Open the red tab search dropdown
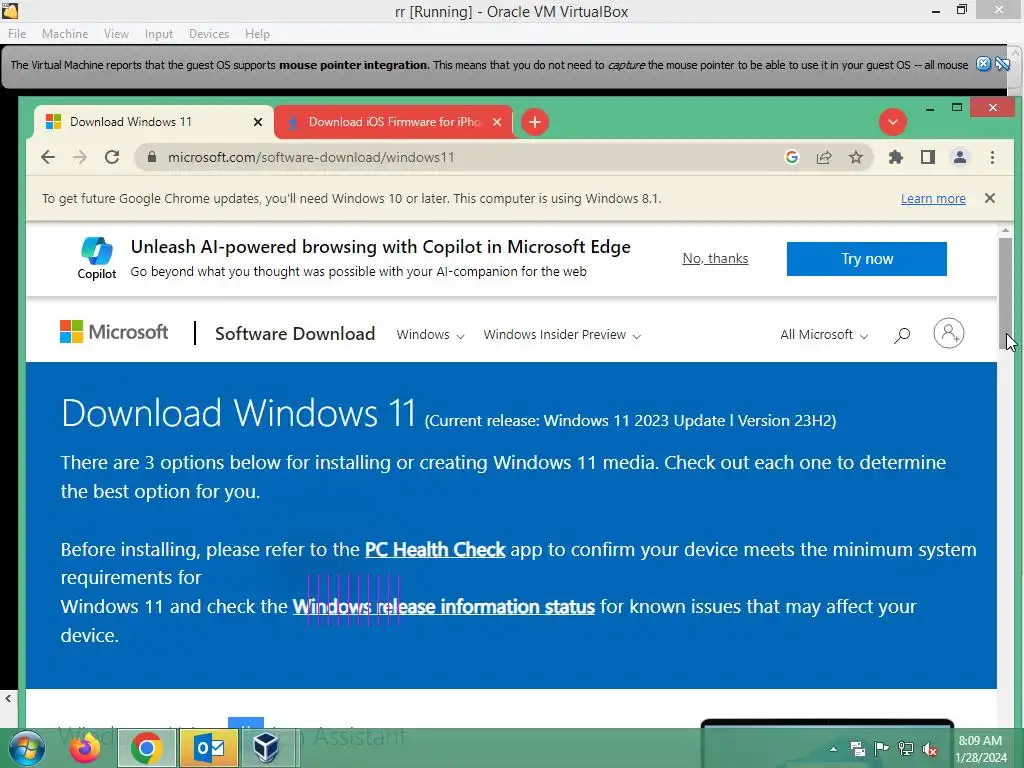Image resolution: width=1024 pixels, height=768 pixels. point(892,122)
